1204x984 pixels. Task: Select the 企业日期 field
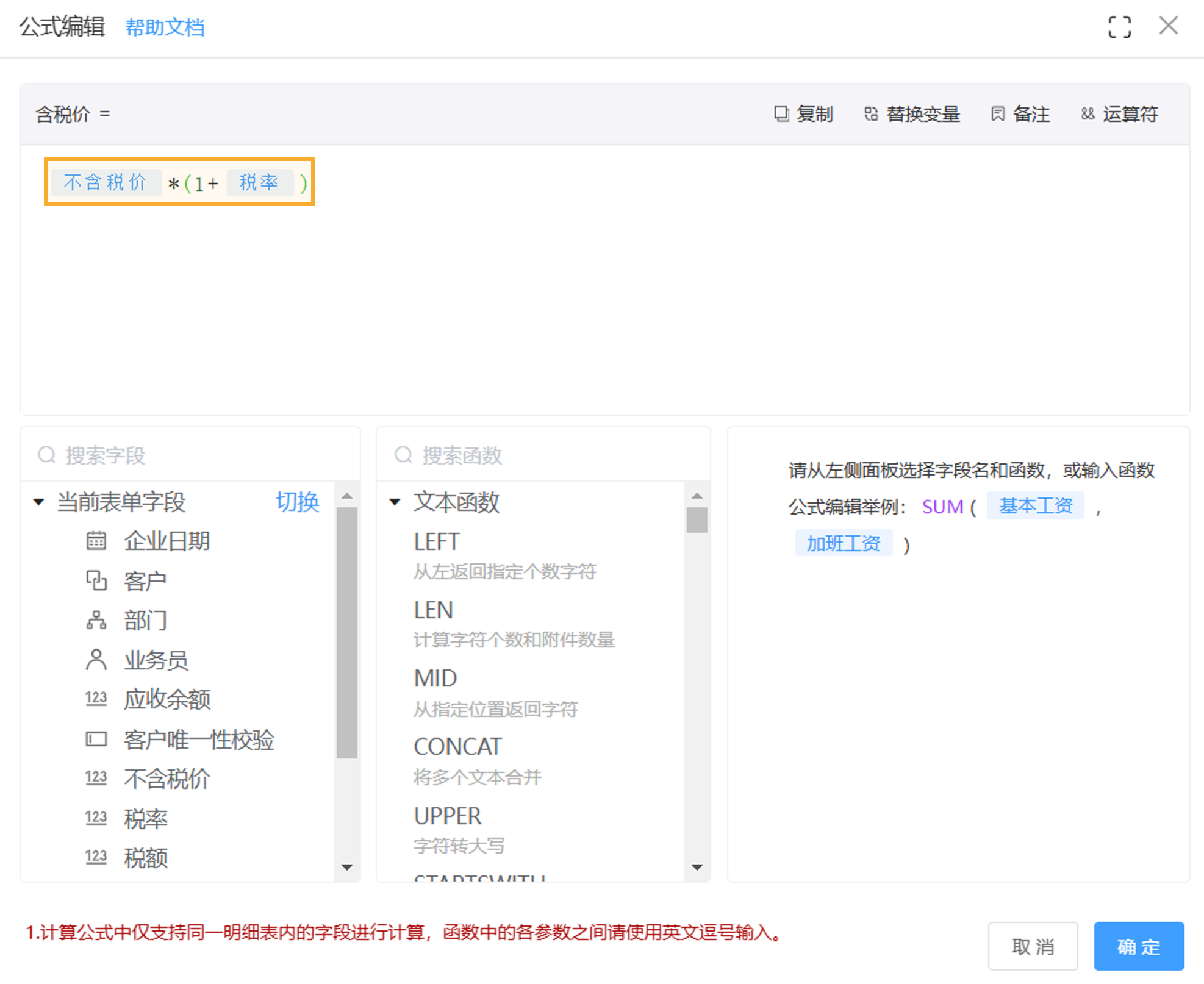coord(167,541)
